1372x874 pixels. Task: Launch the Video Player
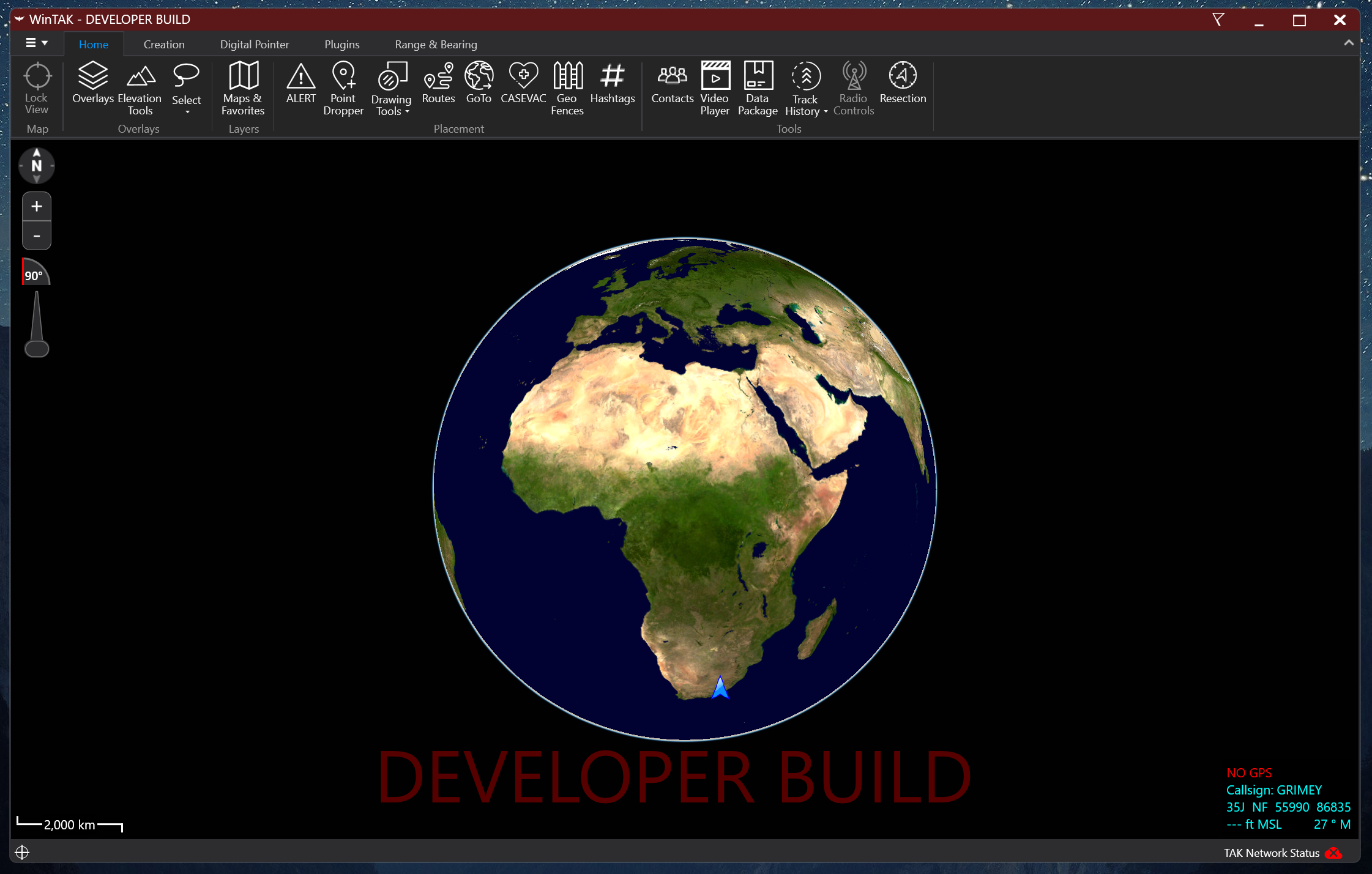click(x=715, y=89)
